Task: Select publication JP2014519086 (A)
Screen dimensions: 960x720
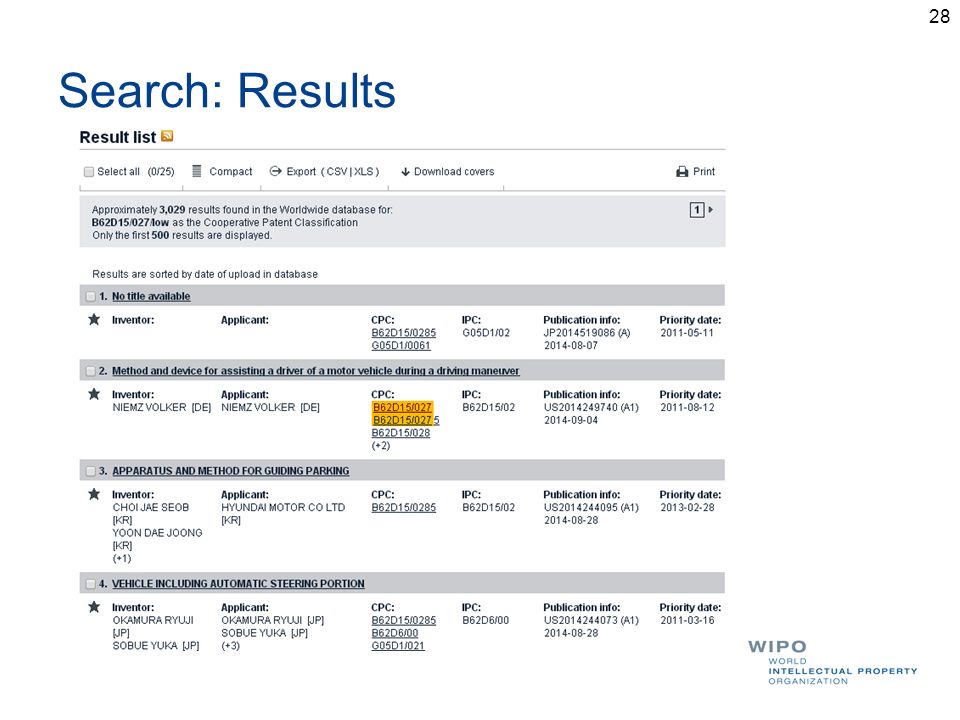Action: (x=587, y=332)
